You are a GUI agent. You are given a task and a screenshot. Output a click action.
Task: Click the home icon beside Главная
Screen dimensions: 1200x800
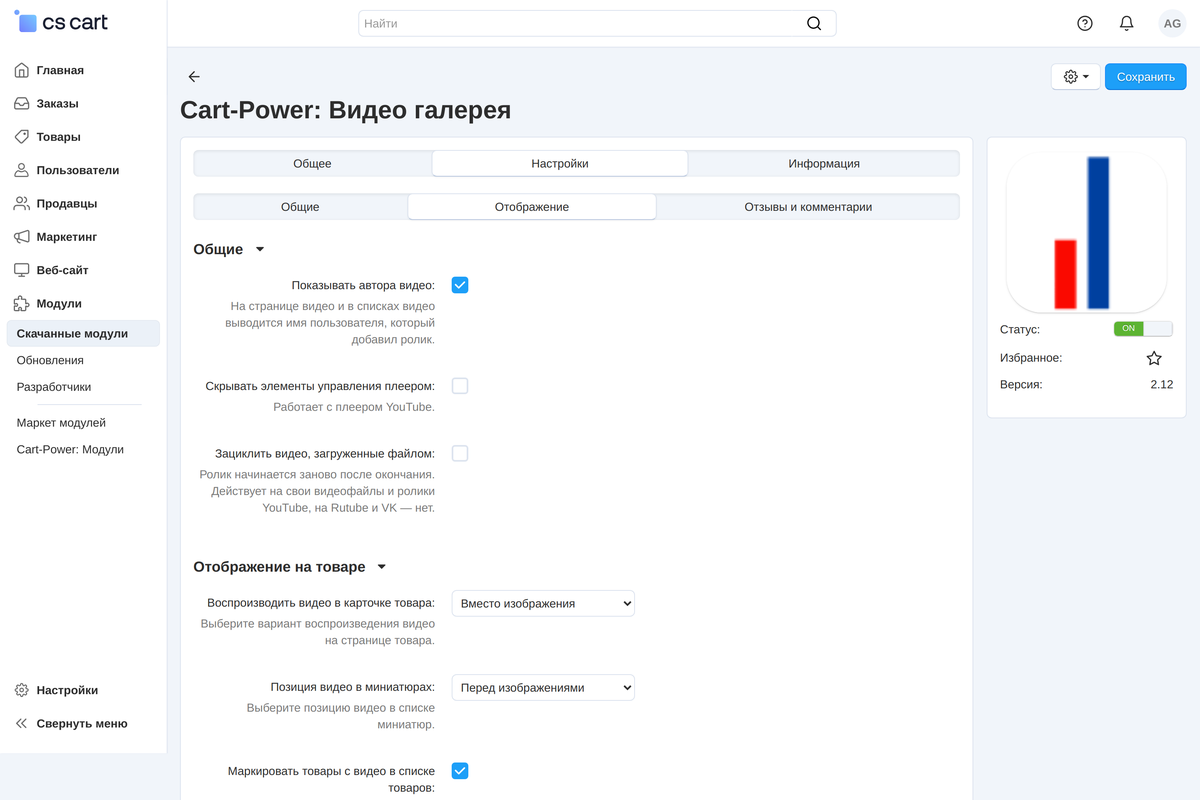(22, 71)
